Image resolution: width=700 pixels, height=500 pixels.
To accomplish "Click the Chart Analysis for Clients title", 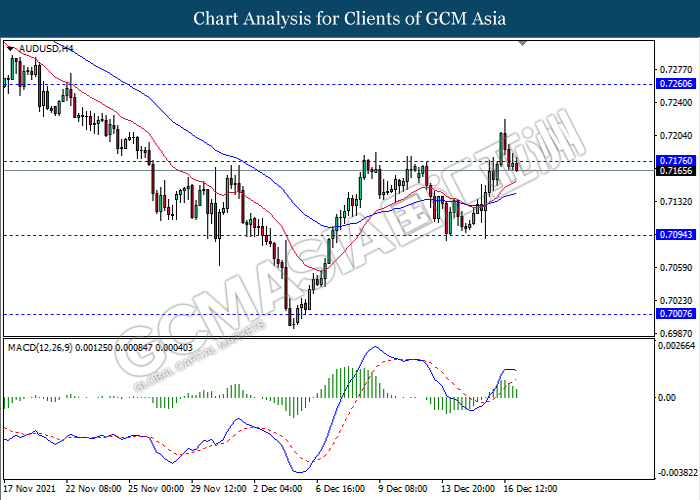I will tap(350, 19).
